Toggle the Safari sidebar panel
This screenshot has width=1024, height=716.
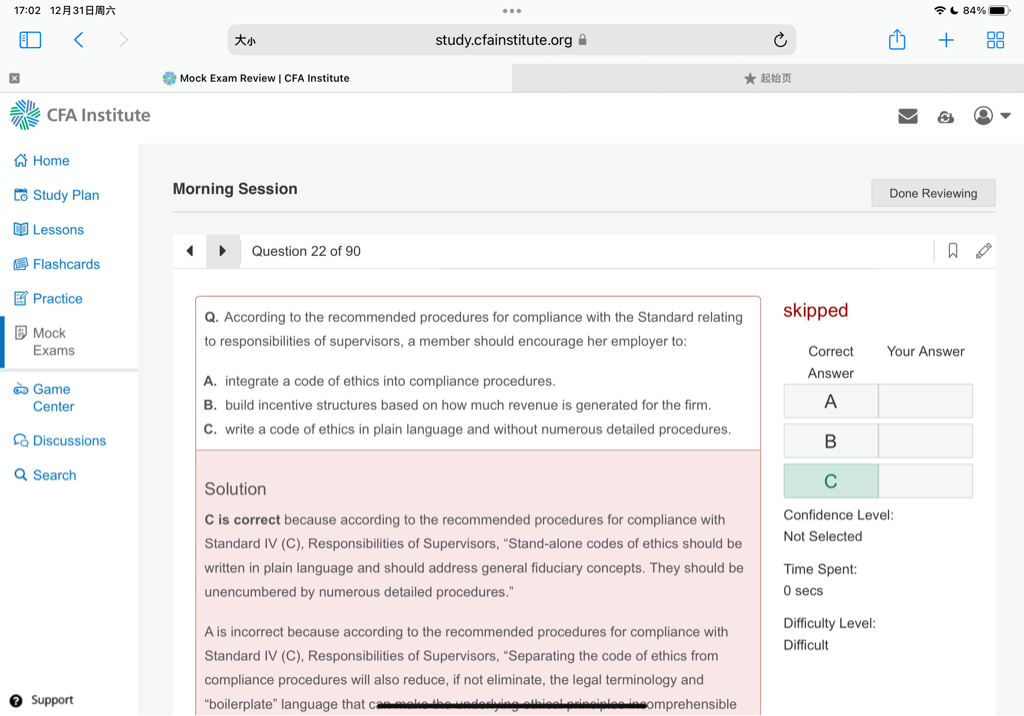point(30,40)
